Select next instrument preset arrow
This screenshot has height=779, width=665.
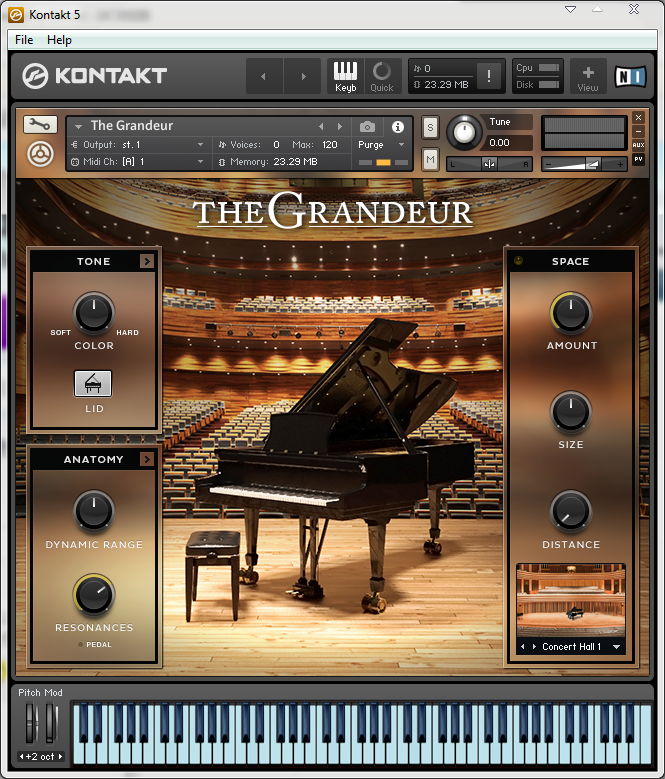(340, 127)
